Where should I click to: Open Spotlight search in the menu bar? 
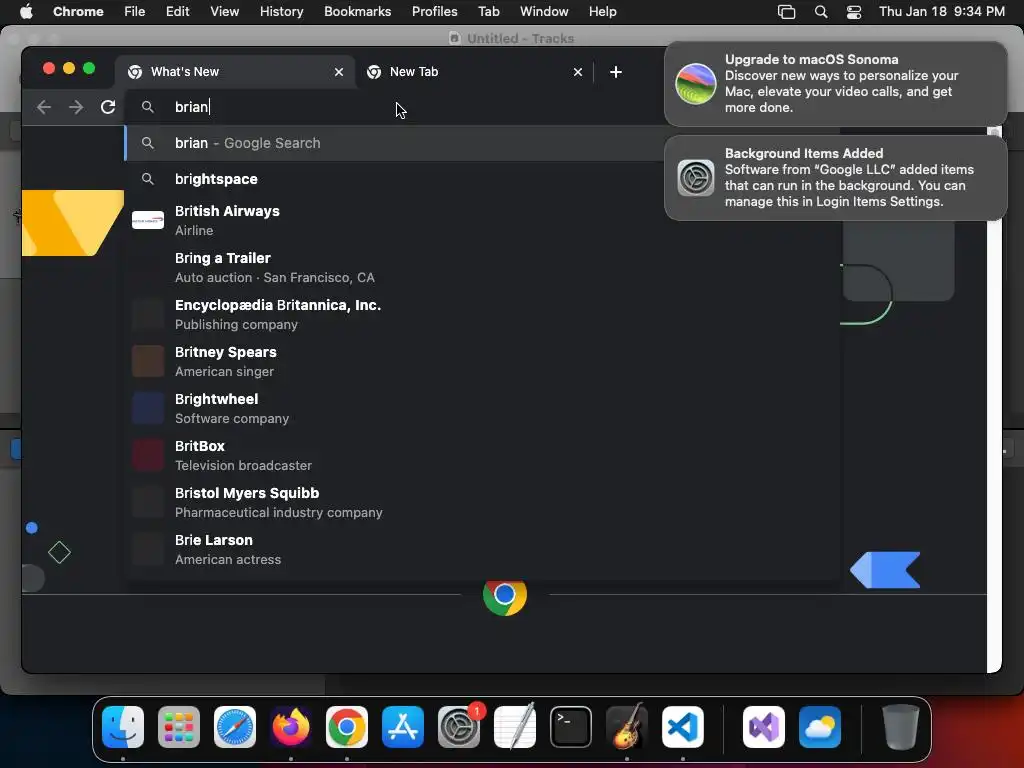coord(821,12)
